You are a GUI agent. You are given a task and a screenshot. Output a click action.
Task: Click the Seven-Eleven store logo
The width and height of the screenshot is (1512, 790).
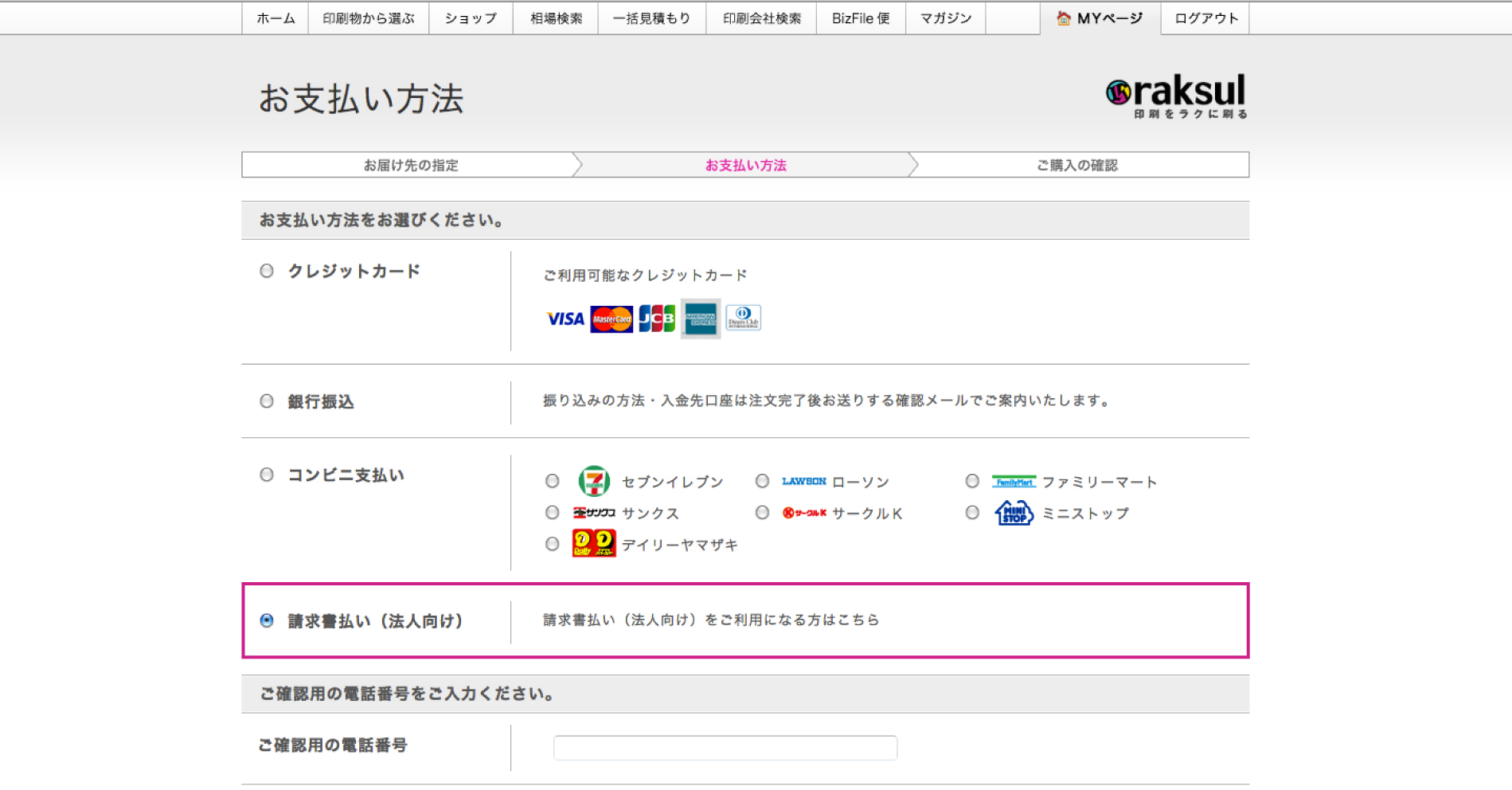point(594,482)
